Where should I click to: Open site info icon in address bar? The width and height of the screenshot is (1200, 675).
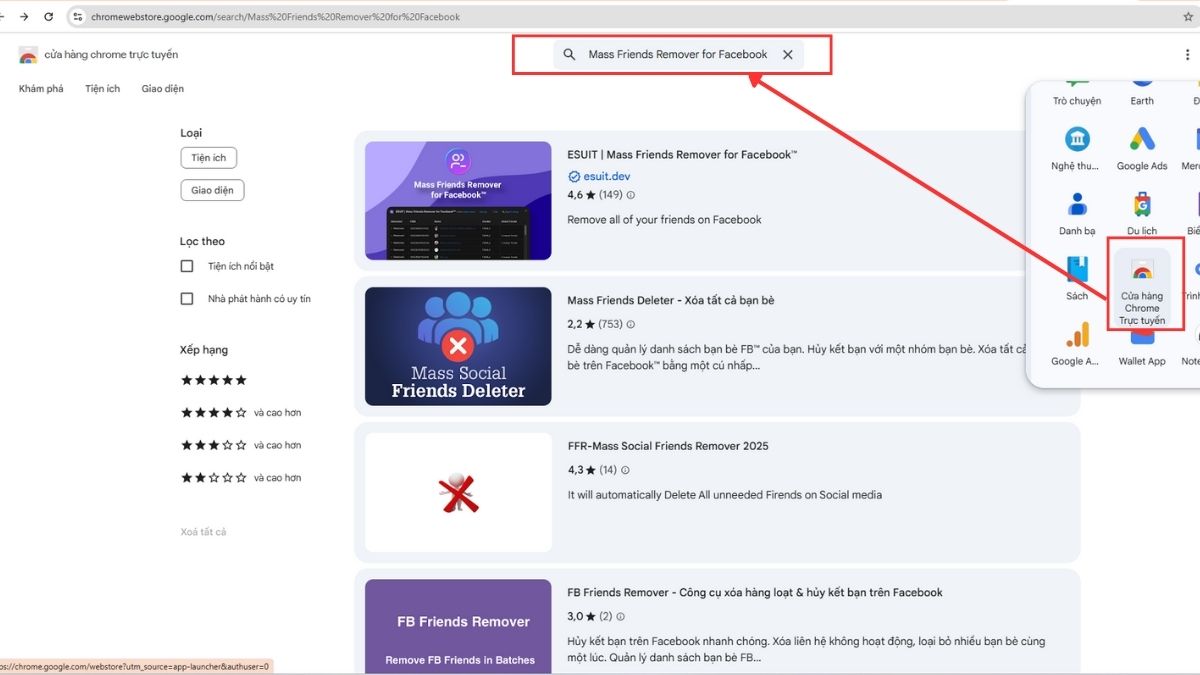78,17
